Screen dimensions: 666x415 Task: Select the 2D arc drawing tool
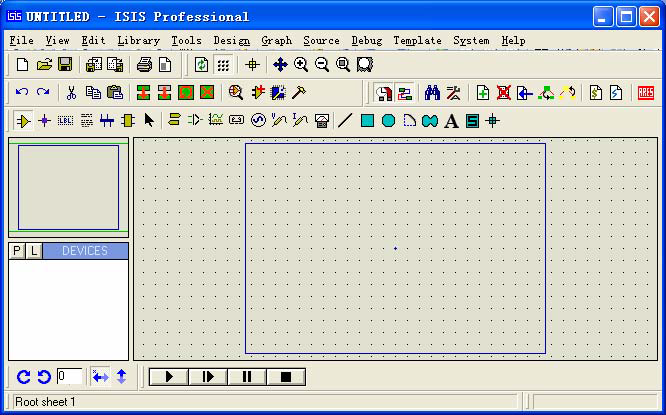[409, 121]
